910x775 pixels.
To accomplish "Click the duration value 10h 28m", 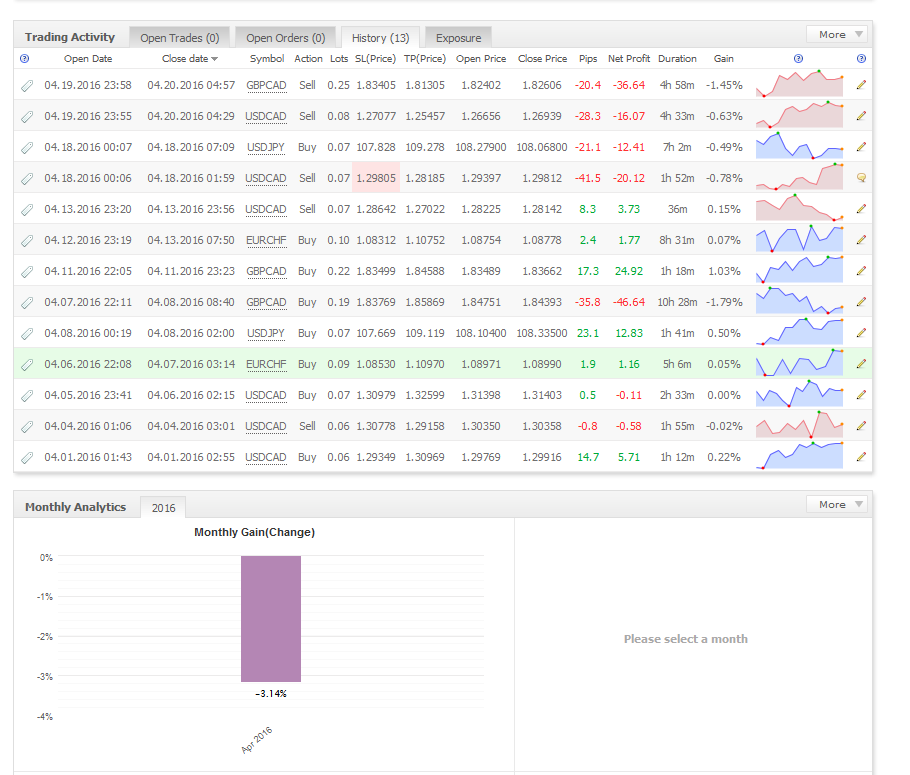I will click(677, 302).
